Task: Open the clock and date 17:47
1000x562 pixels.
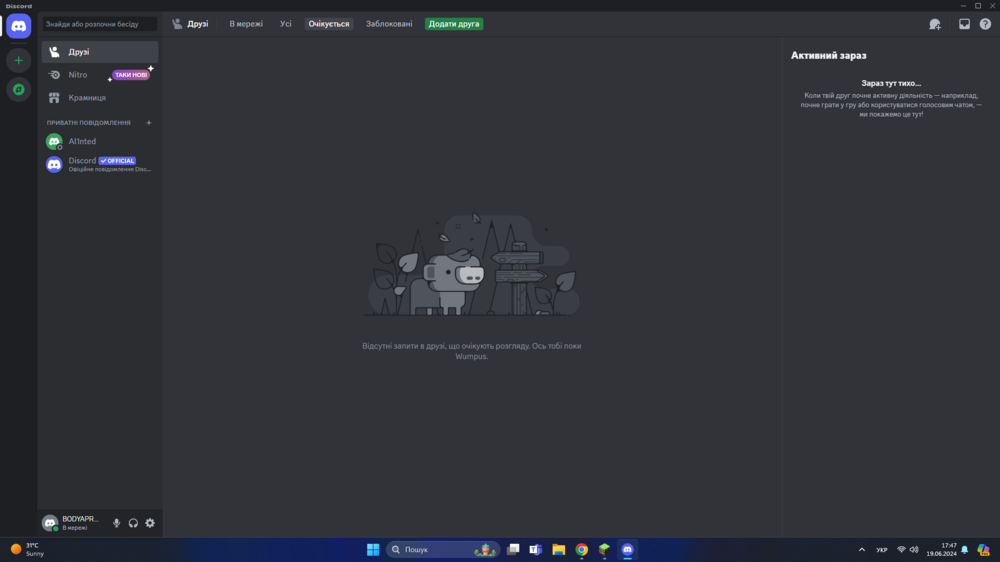Action: coord(942,549)
